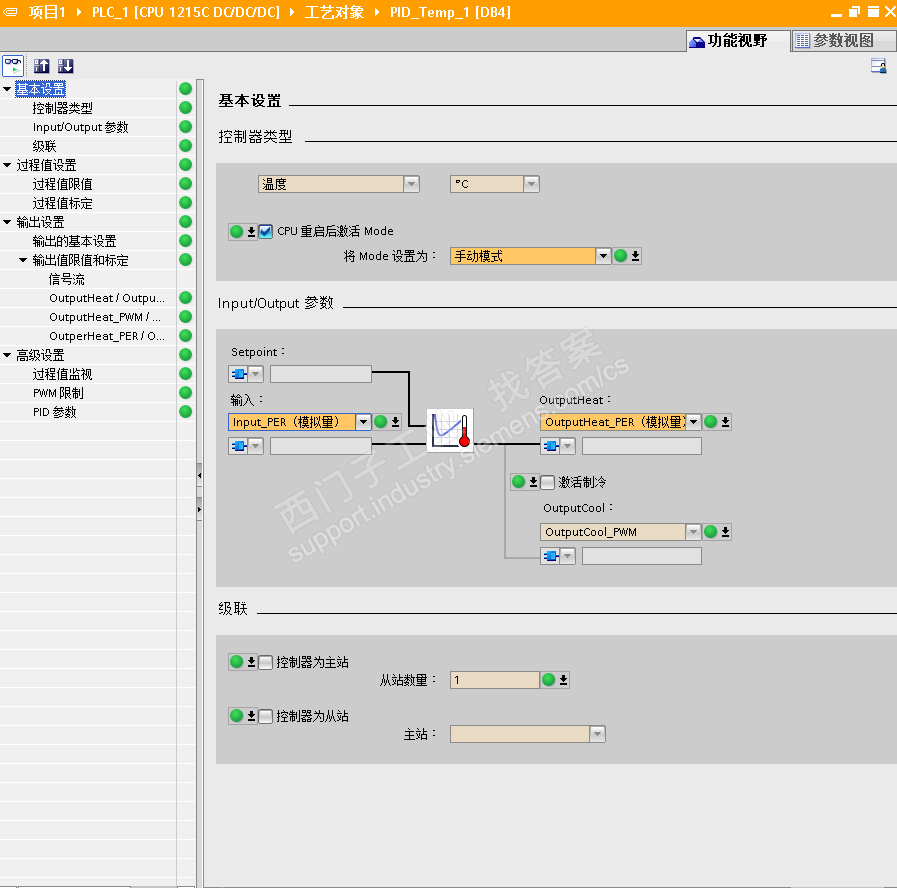This screenshot has height=888, width=897.
Task: Collapse the 基本设置 tree node
Action: pyautogui.click(x=7, y=89)
